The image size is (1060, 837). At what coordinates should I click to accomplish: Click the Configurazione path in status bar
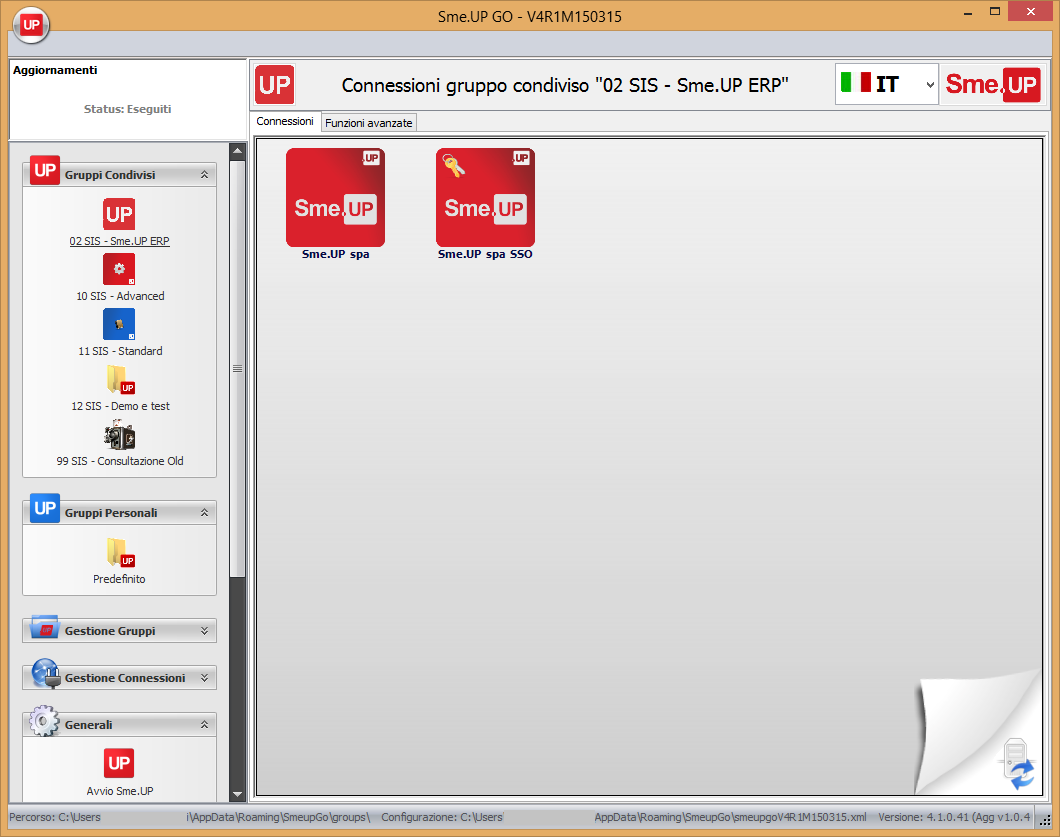pyautogui.click(x=624, y=817)
